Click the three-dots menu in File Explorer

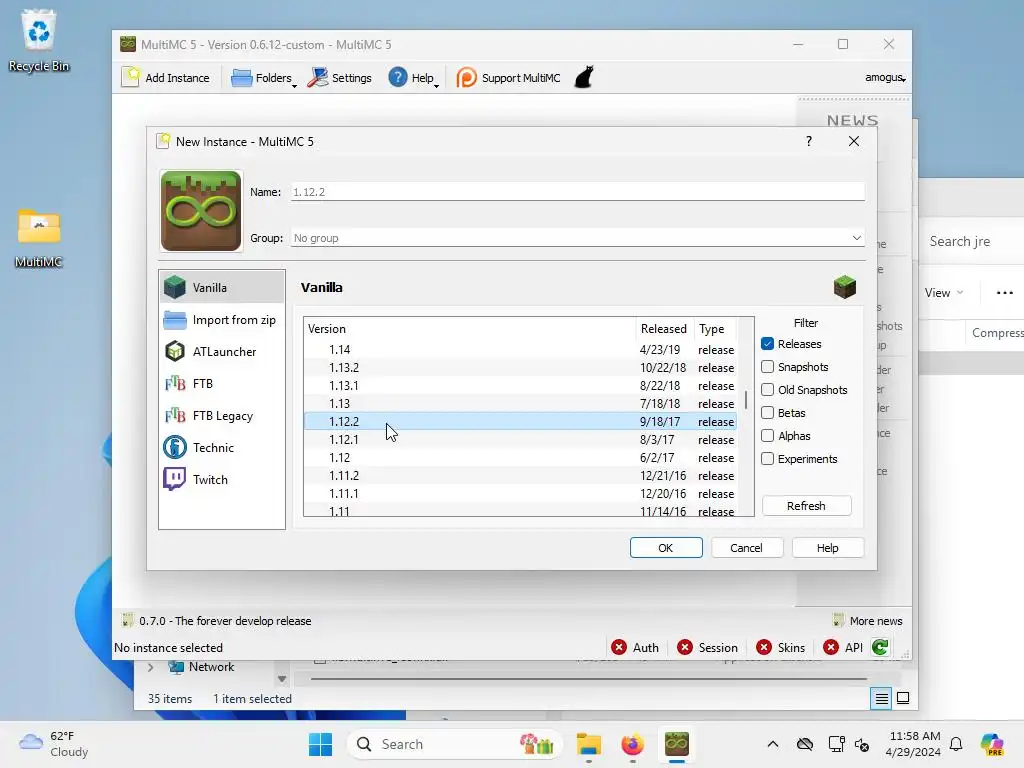pos(1004,293)
